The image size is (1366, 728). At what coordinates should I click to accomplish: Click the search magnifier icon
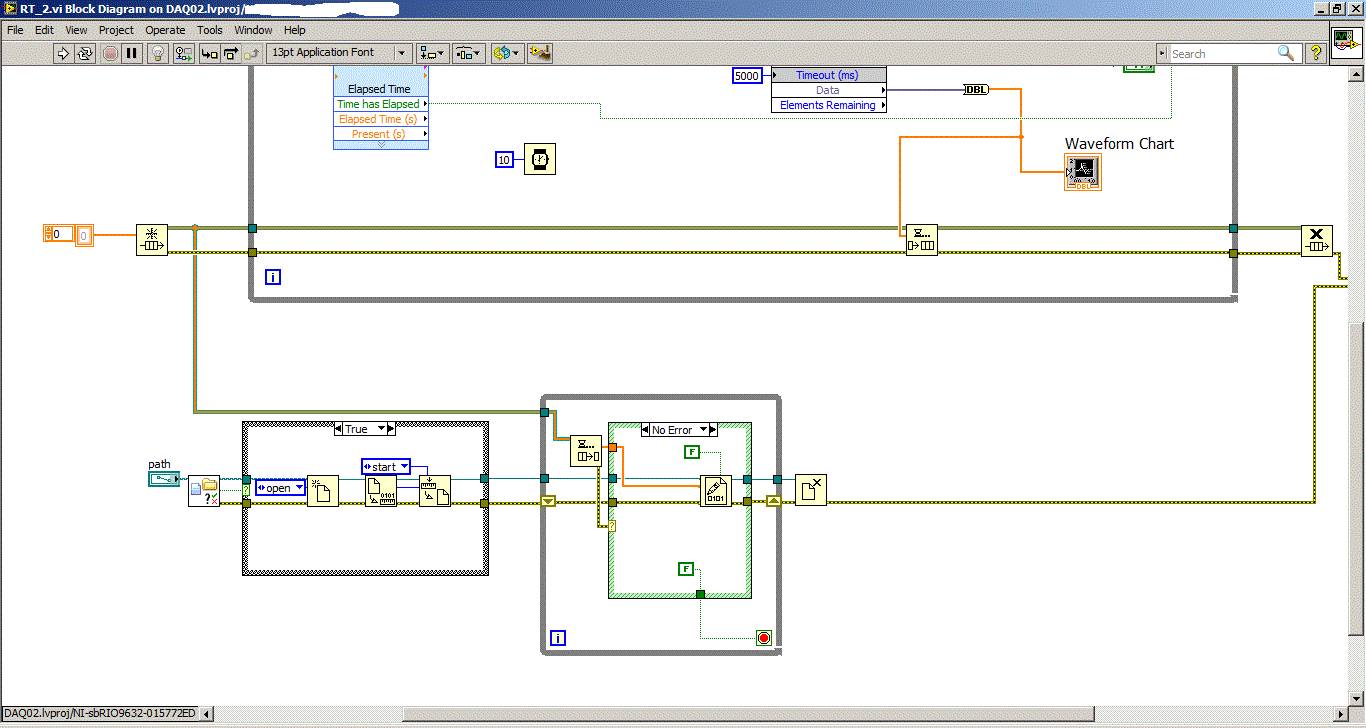1286,53
